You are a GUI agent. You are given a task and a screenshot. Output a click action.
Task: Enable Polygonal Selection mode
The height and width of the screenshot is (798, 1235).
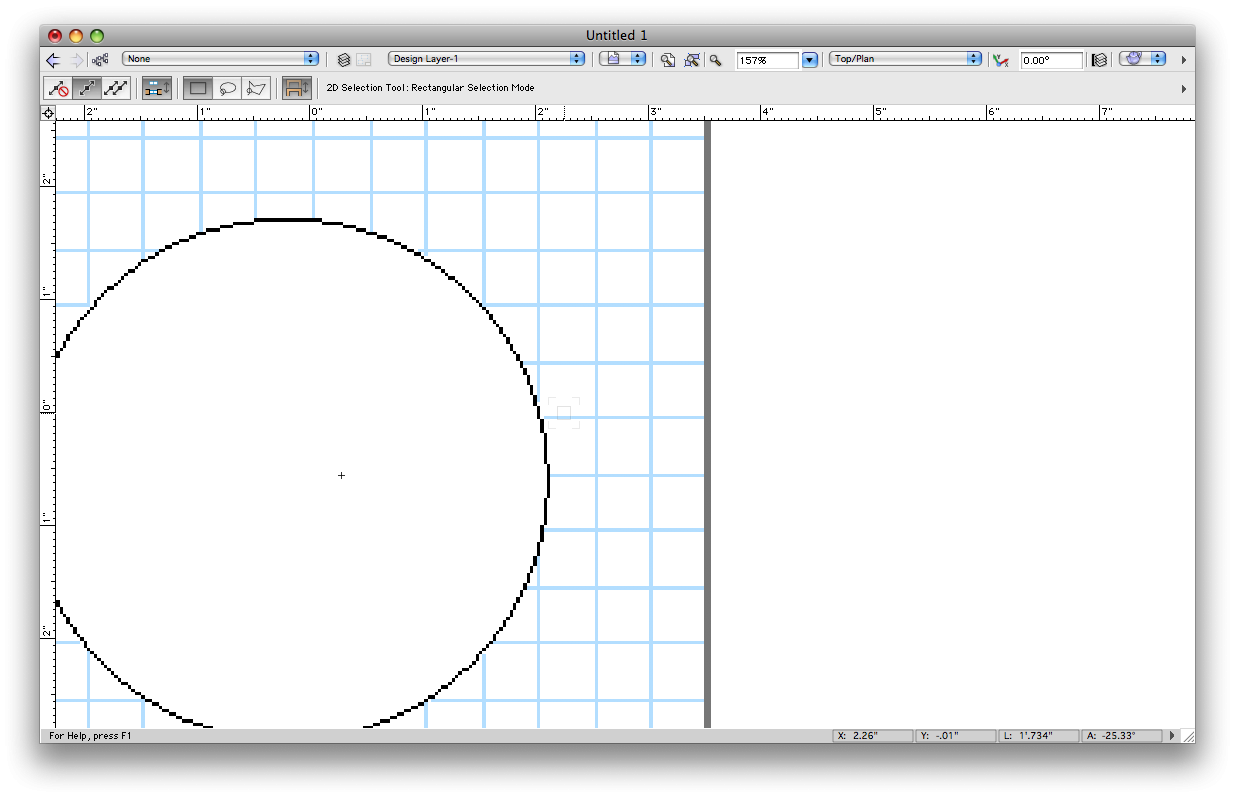(x=256, y=88)
